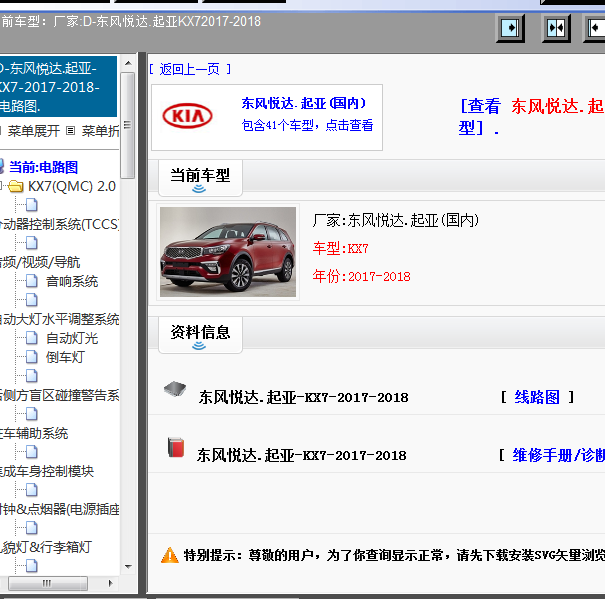Screen dimensions: 605x599
Task: Select 后侧方盲区碰撞警告系统 tree item
Action: [59, 395]
